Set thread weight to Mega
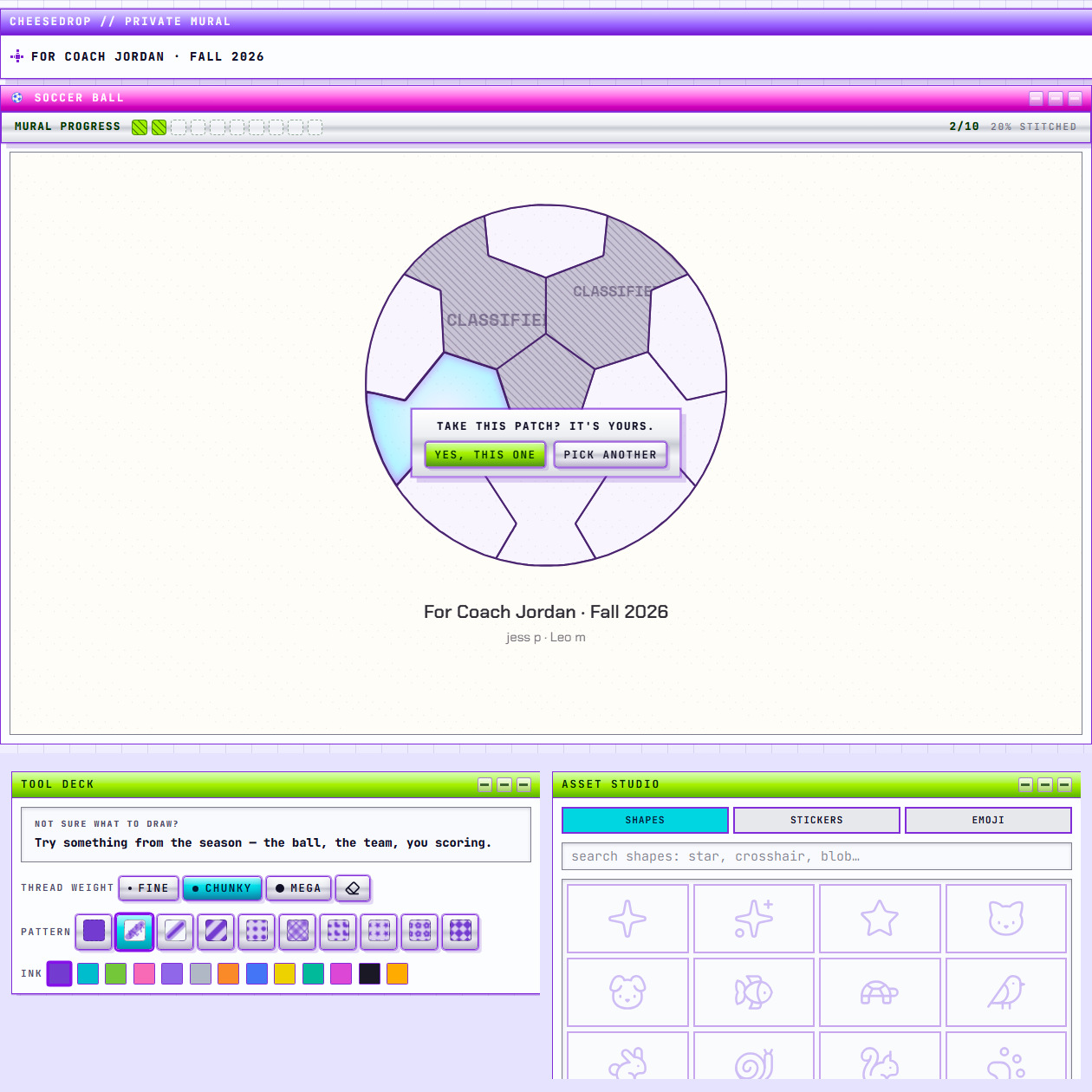1092x1092 pixels. (x=298, y=888)
